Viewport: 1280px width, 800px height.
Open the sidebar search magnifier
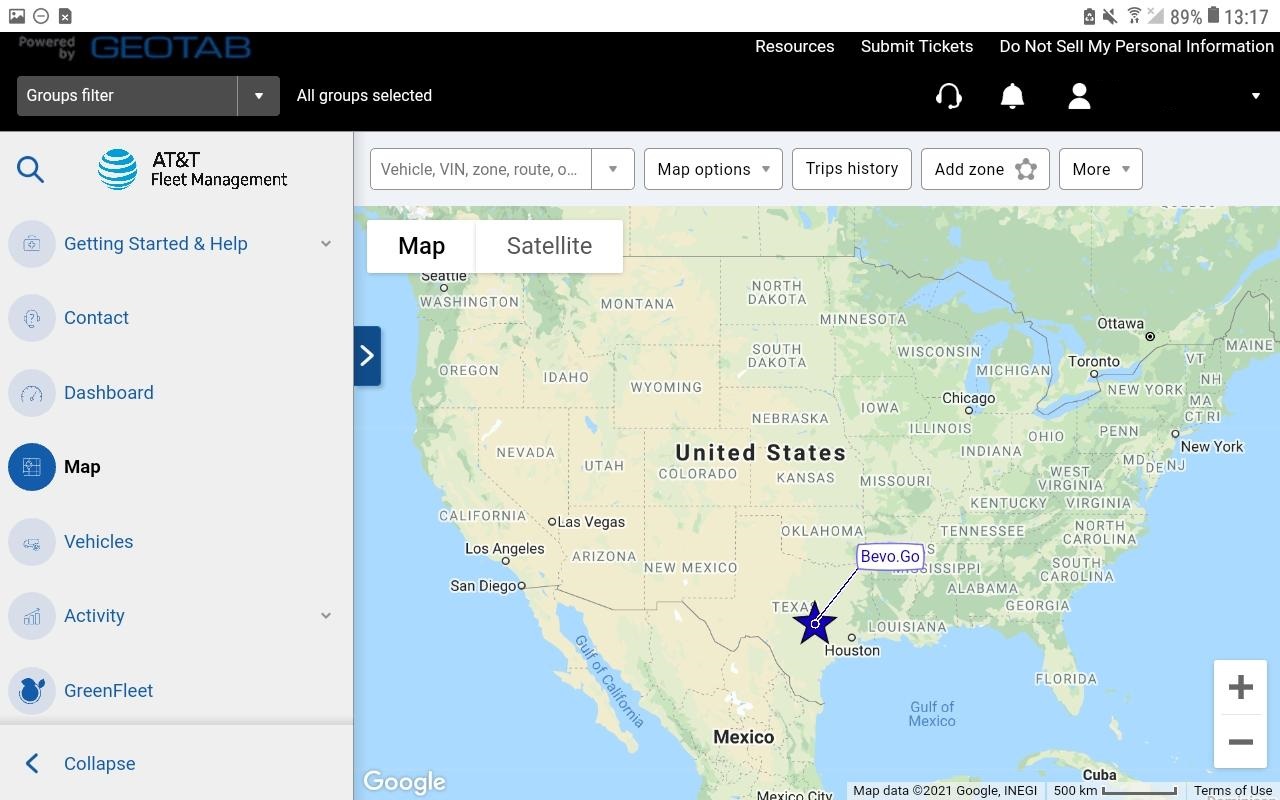[x=30, y=169]
